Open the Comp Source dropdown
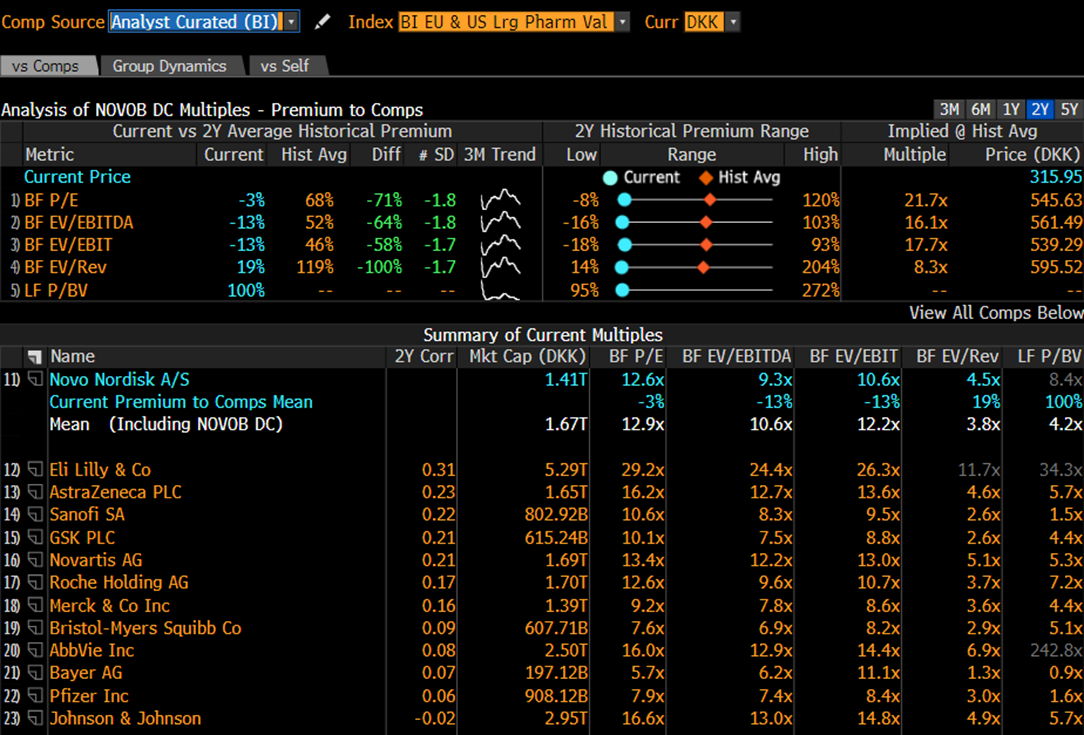Screen dimensions: 1084x735 tap(291, 22)
